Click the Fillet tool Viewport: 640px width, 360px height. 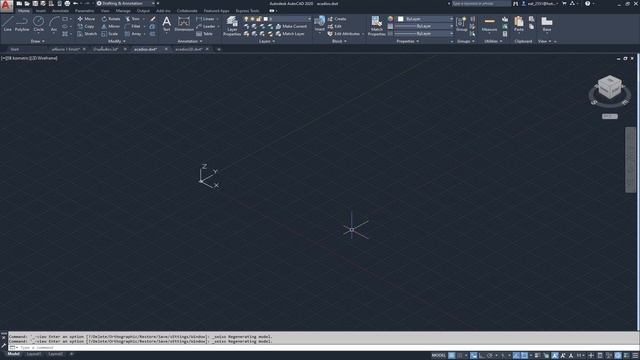click(x=133, y=26)
